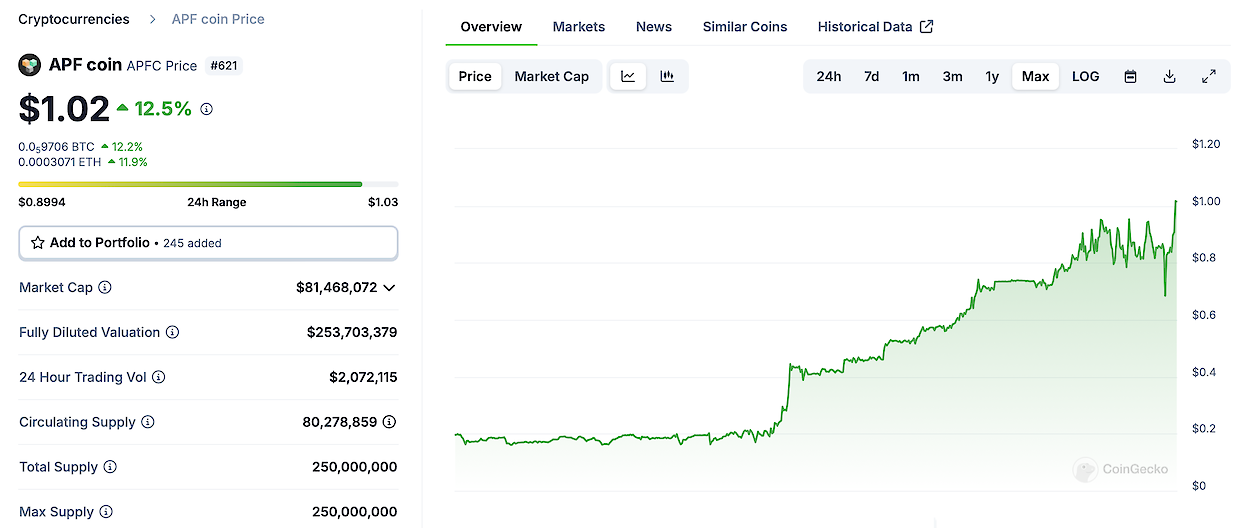Expand Market Cap details chevron

[x=389, y=288]
